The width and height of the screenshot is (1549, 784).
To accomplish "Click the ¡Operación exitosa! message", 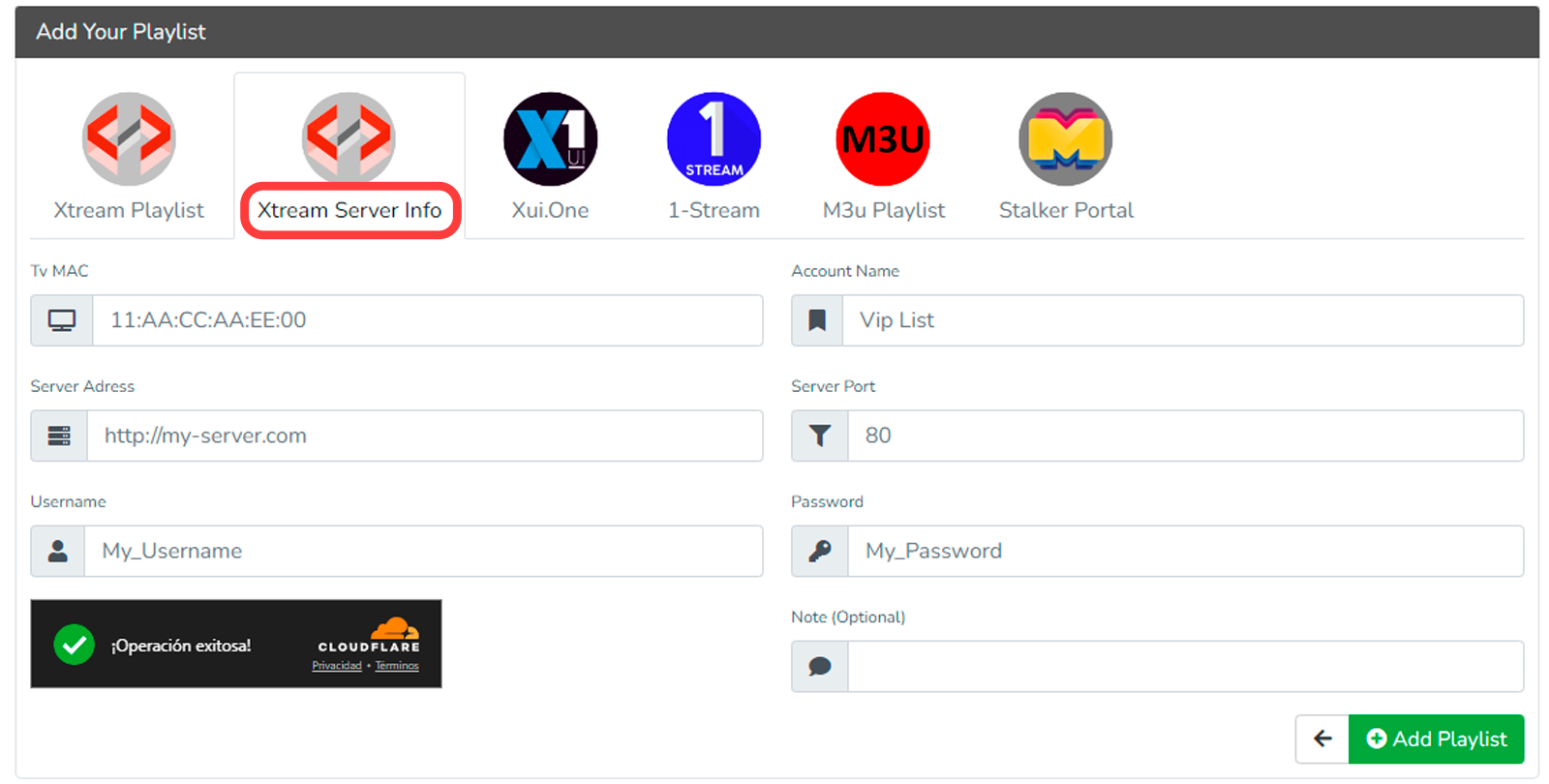I will 181,646.
